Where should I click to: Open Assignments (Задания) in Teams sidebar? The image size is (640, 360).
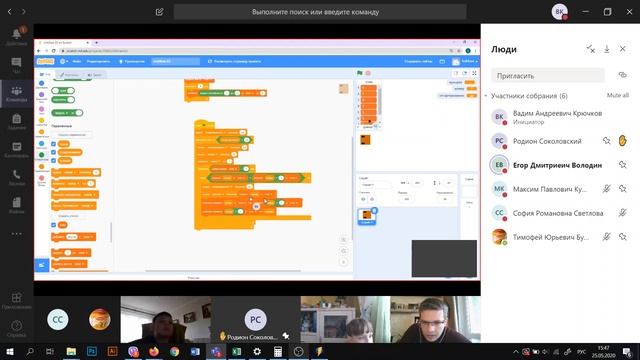[x=16, y=122]
